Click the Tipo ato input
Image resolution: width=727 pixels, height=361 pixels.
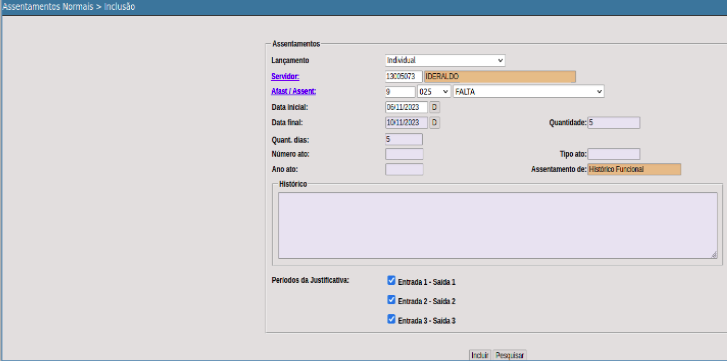click(x=614, y=154)
